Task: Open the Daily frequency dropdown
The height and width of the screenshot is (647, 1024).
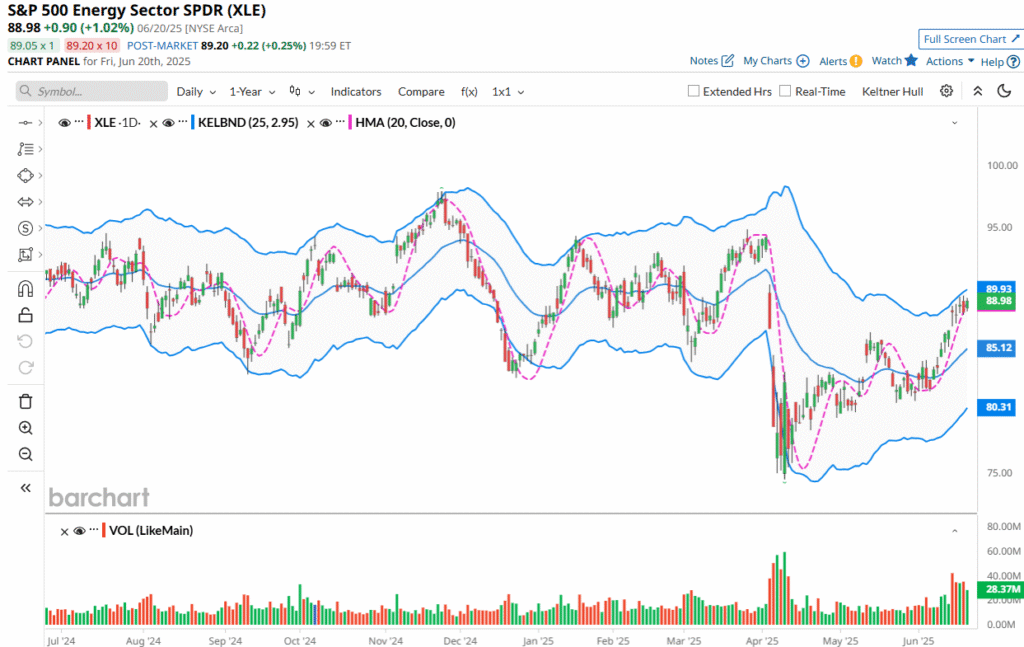Action: (x=196, y=91)
